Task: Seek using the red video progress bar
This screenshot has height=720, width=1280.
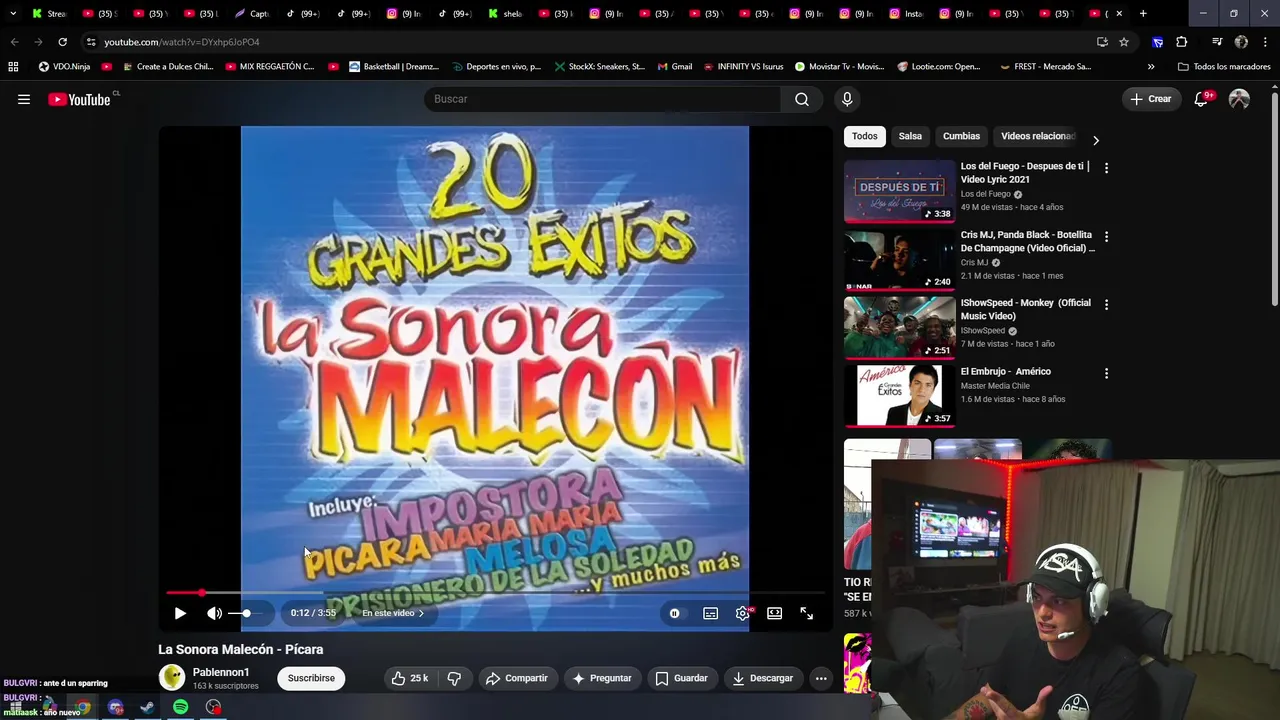Action: pyautogui.click(x=495, y=593)
